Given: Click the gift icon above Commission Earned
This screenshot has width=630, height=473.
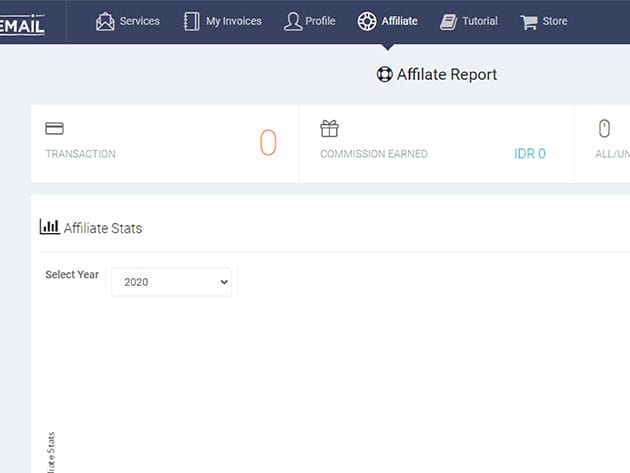Looking at the screenshot, I should (329, 129).
